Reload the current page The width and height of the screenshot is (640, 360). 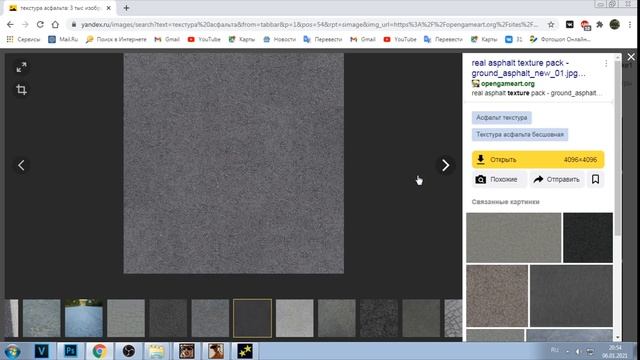[x=40, y=24]
